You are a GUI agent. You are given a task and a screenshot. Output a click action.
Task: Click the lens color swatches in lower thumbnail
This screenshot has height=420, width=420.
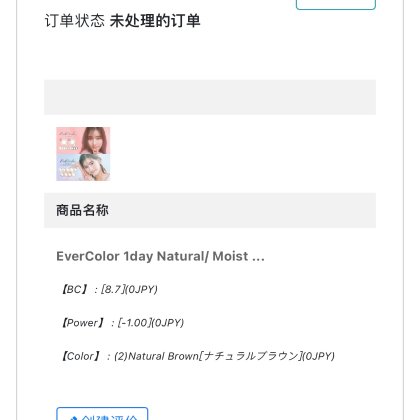click(x=69, y=172)
